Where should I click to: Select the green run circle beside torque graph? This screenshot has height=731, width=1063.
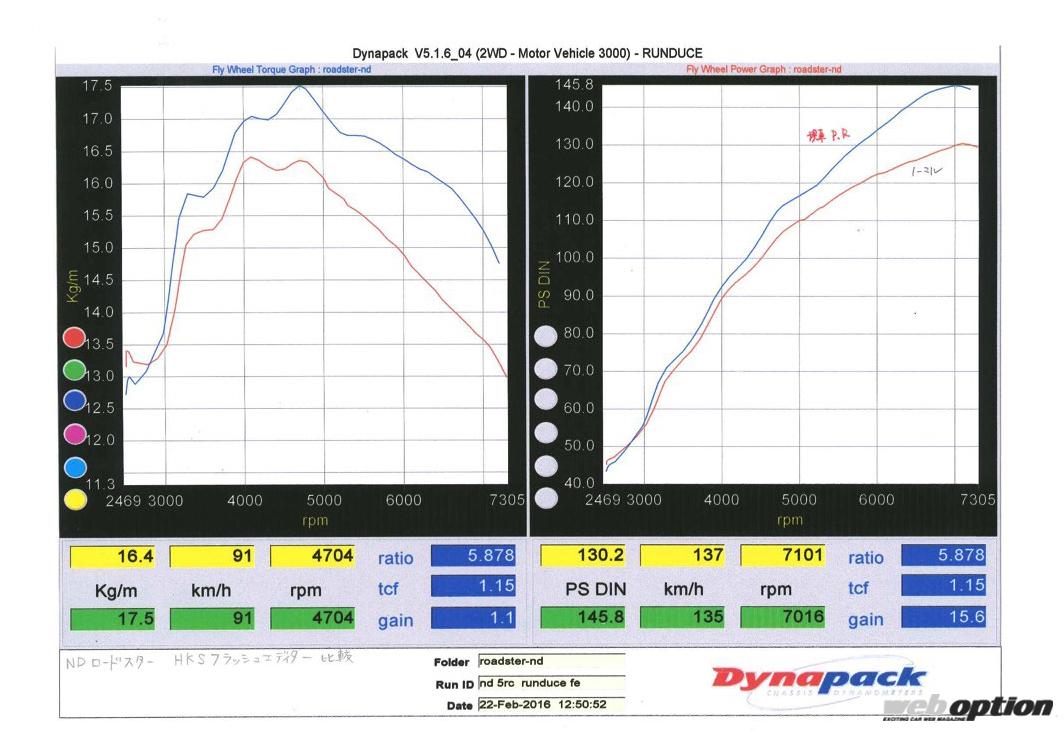pos(74,371)
